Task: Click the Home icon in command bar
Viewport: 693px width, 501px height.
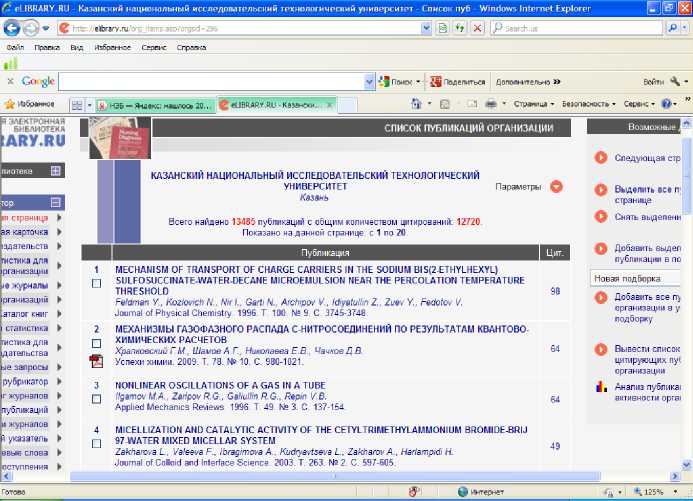Action: [416, 104]
